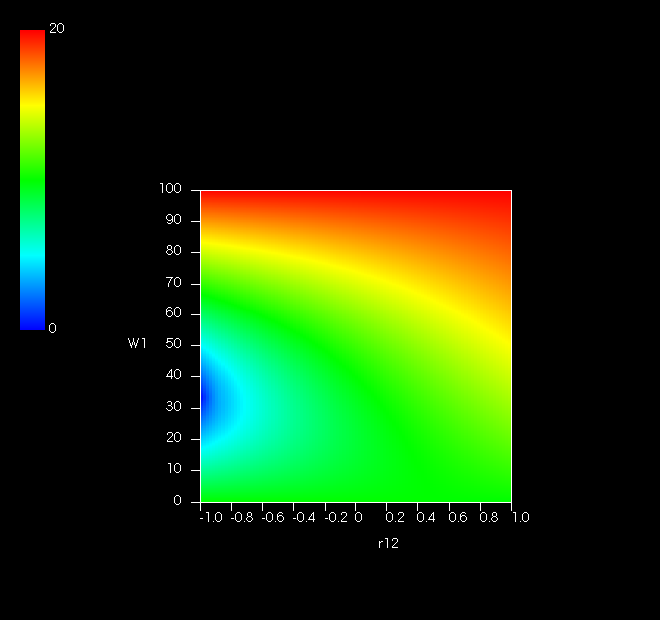
Task: Click the 0.4 tick label on r12 axis
Action: 426,517
